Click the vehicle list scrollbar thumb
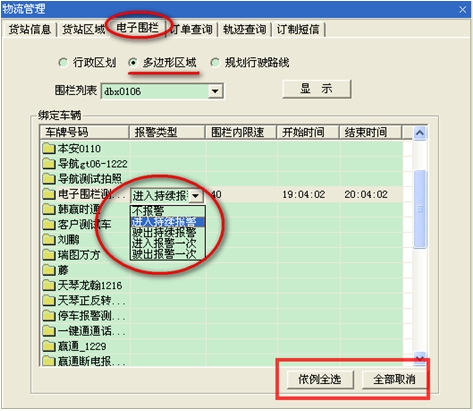This screenshot has height=411, width=473. click(420, 209)
